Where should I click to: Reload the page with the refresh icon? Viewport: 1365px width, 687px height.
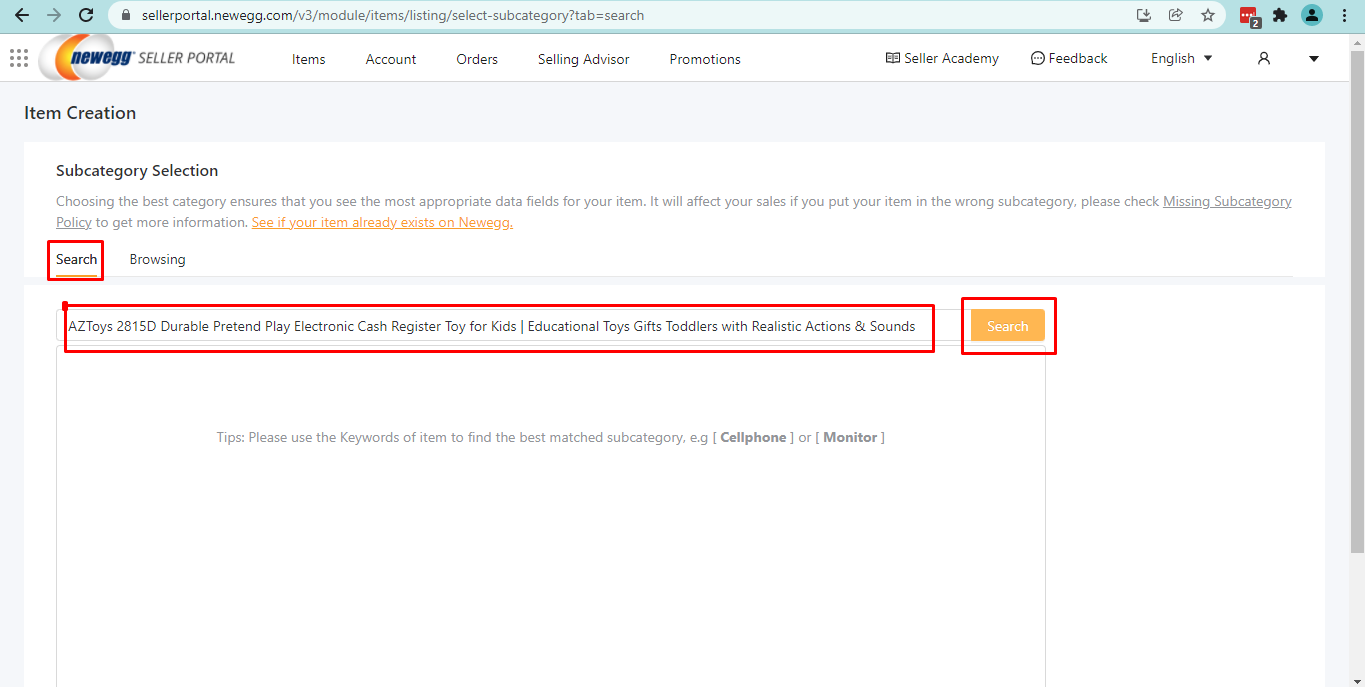click(x=87, y=15)
